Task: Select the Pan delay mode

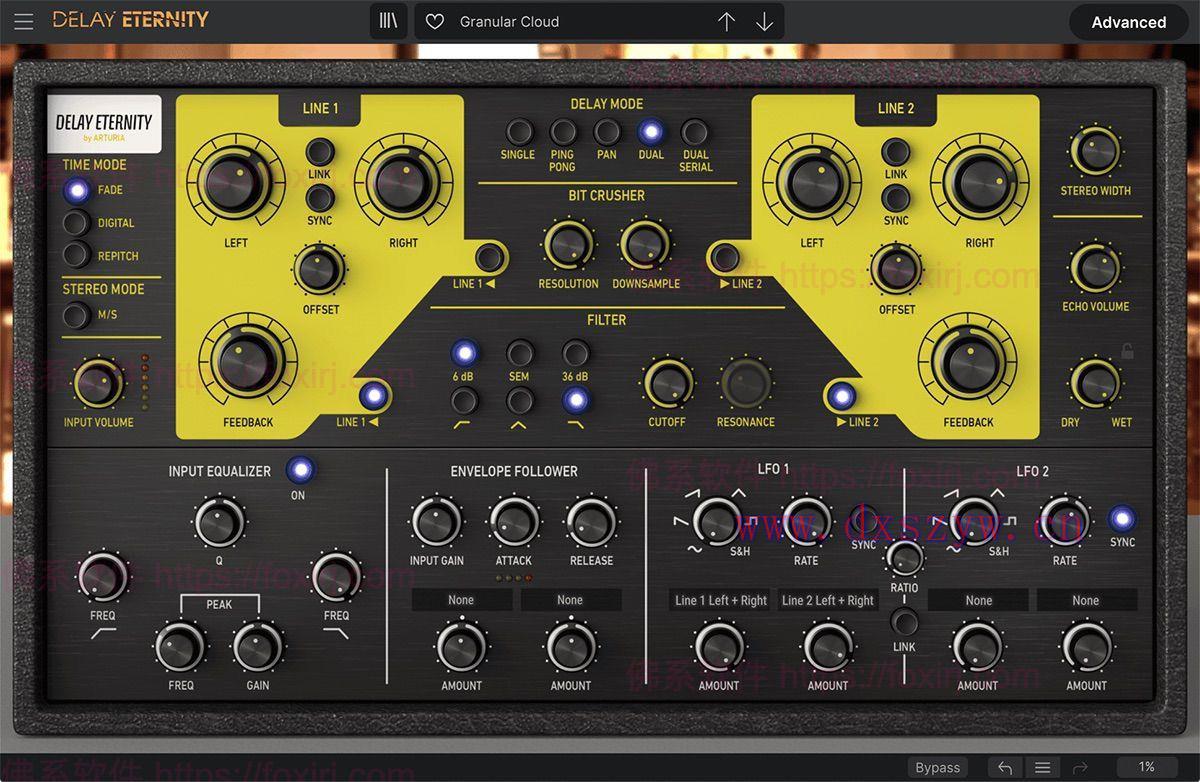Action: 607,132
